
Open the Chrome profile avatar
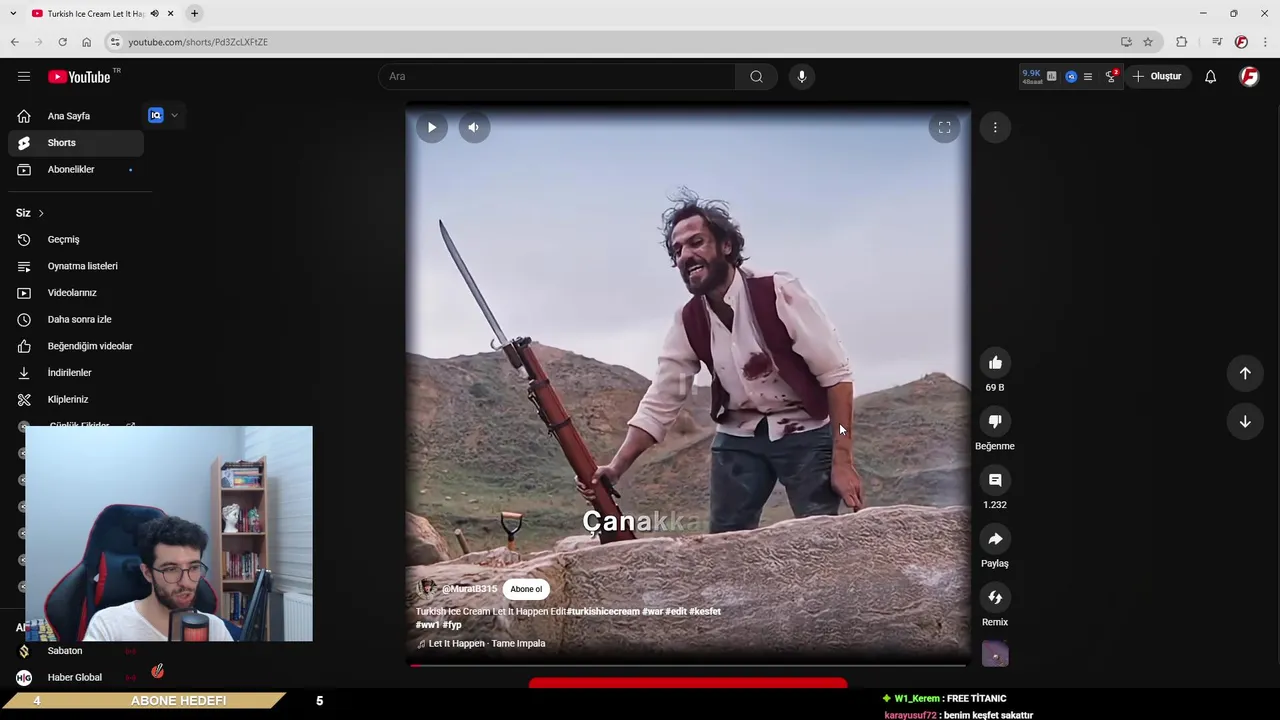(x=1241, y=42)
